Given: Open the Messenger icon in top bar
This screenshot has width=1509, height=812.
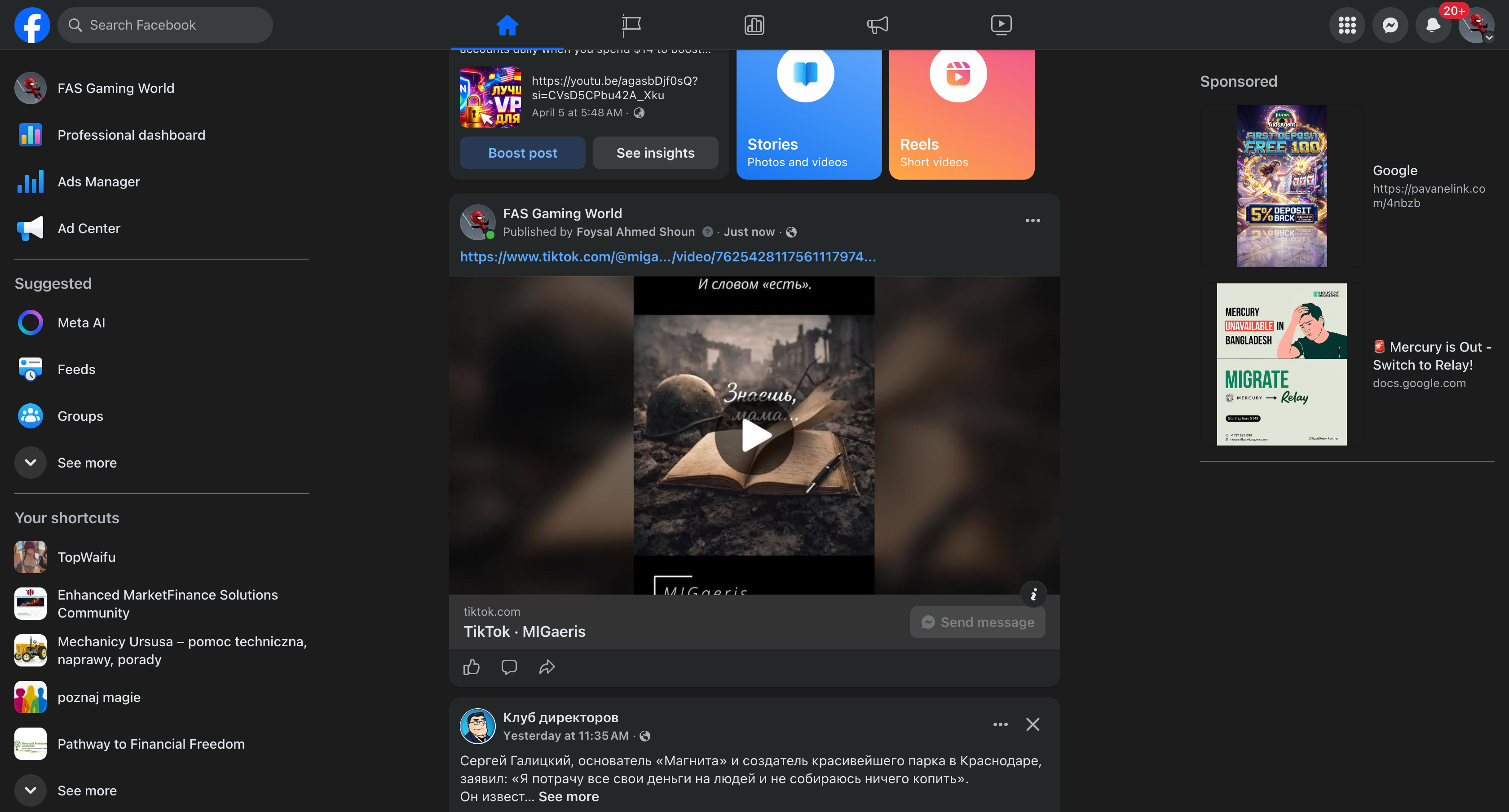Looking at the screenshot, I should 1390,25.
